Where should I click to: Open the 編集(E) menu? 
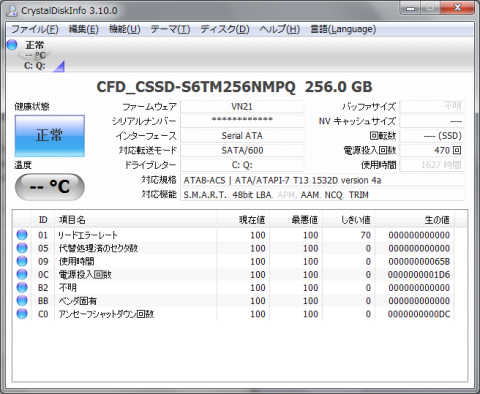83,29
